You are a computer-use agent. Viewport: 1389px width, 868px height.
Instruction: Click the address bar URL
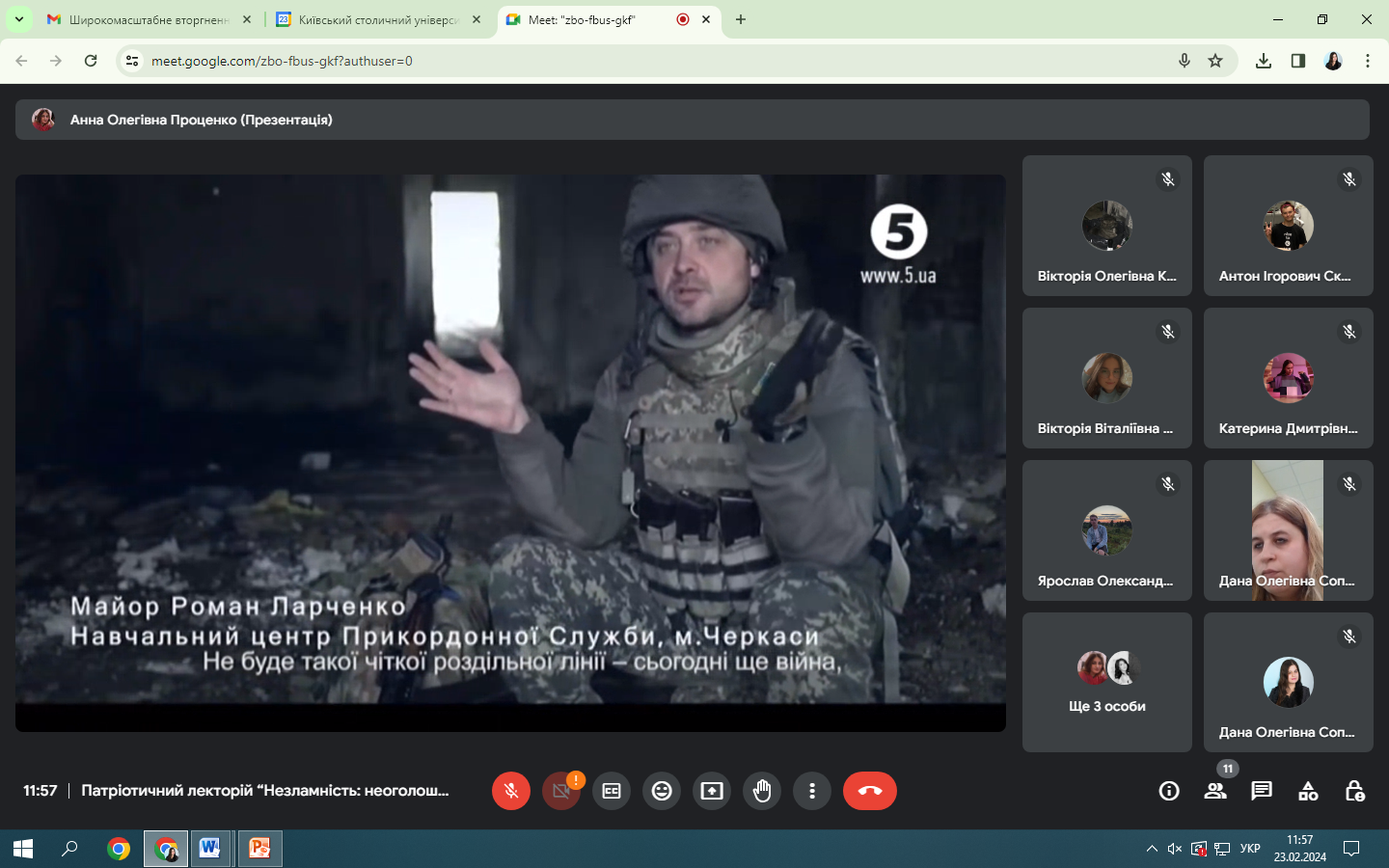pos(282,61)
